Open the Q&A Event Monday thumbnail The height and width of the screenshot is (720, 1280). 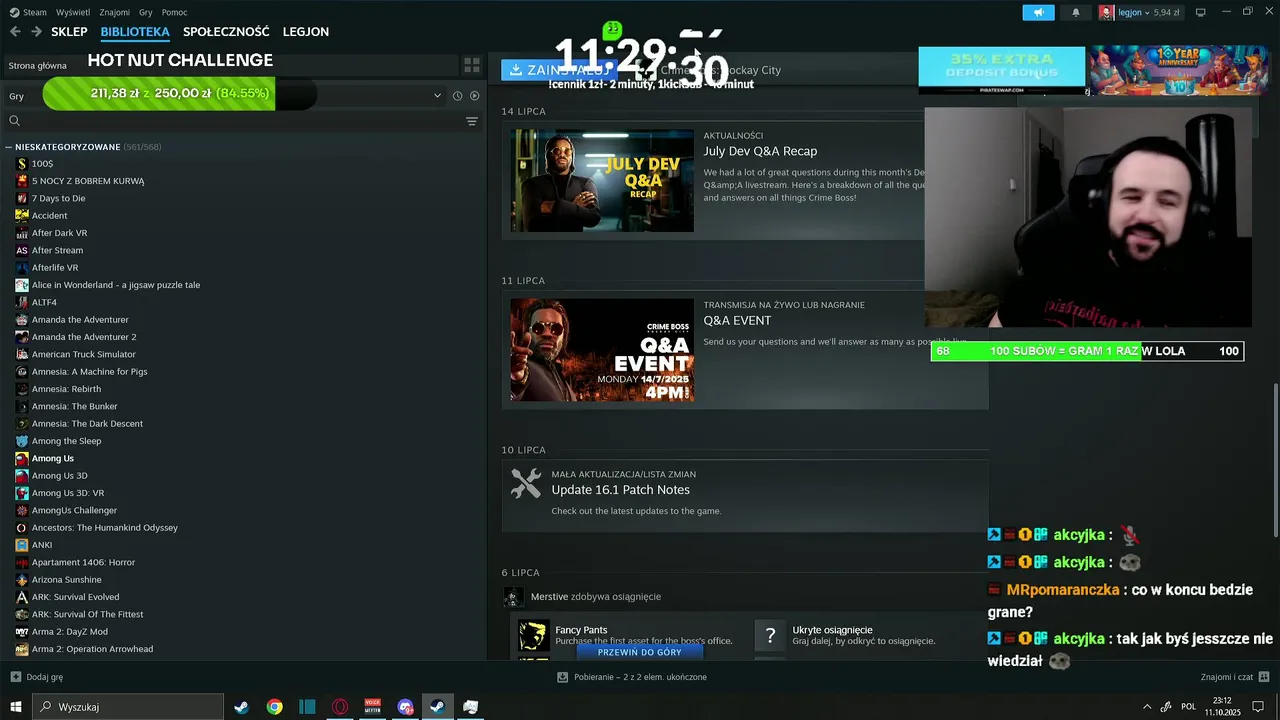(x=602, y=350)
